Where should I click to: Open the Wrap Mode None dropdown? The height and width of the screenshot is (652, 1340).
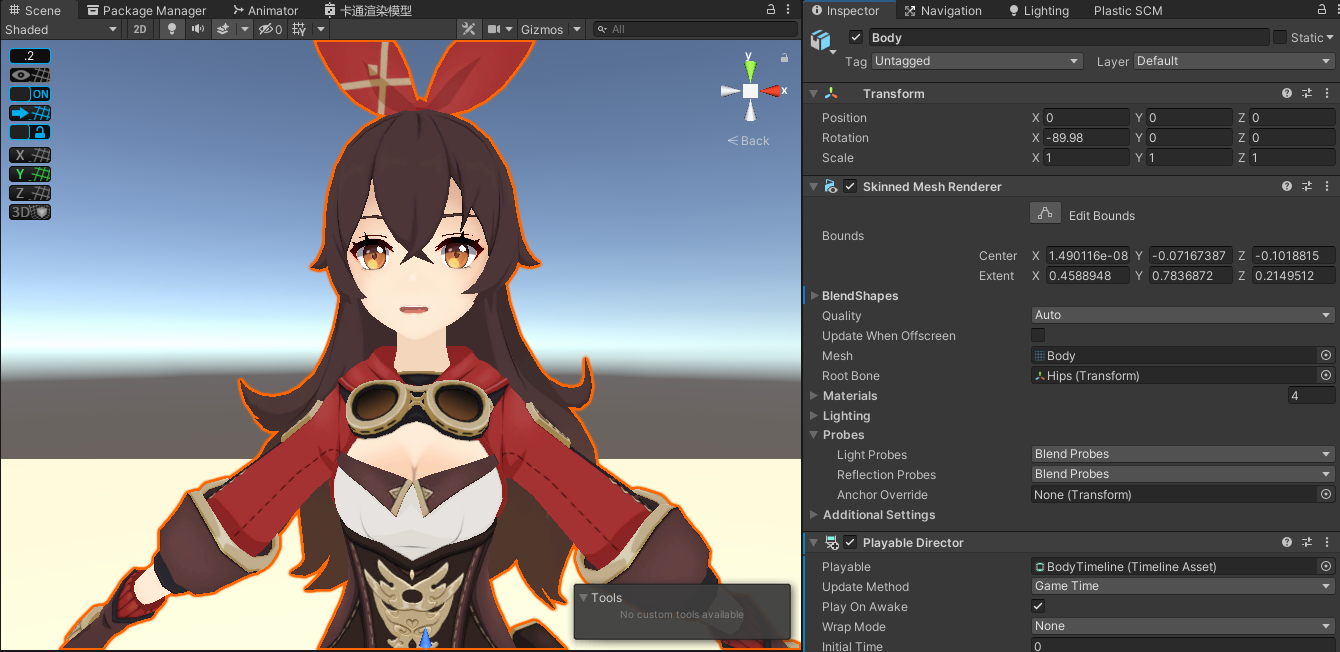(1183, 626)
